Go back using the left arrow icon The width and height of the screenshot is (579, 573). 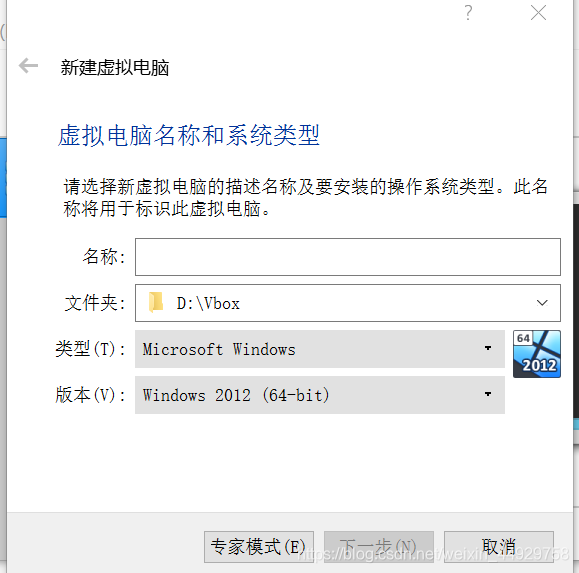click(x=28, y=66)
